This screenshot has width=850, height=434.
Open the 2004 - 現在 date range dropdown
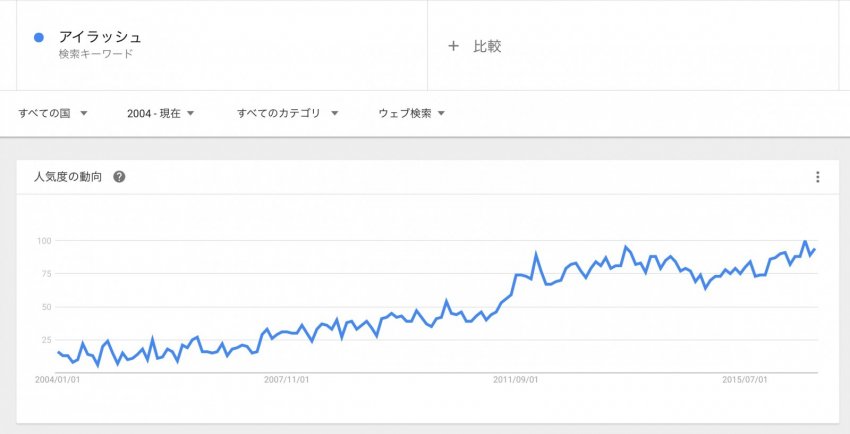(160, 113)
